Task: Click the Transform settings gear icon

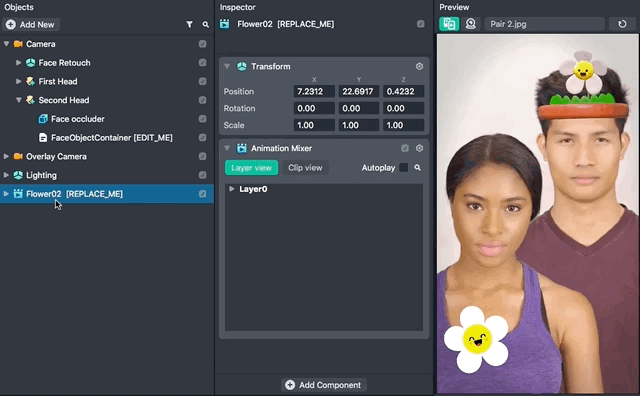Action: coord(419,66)
